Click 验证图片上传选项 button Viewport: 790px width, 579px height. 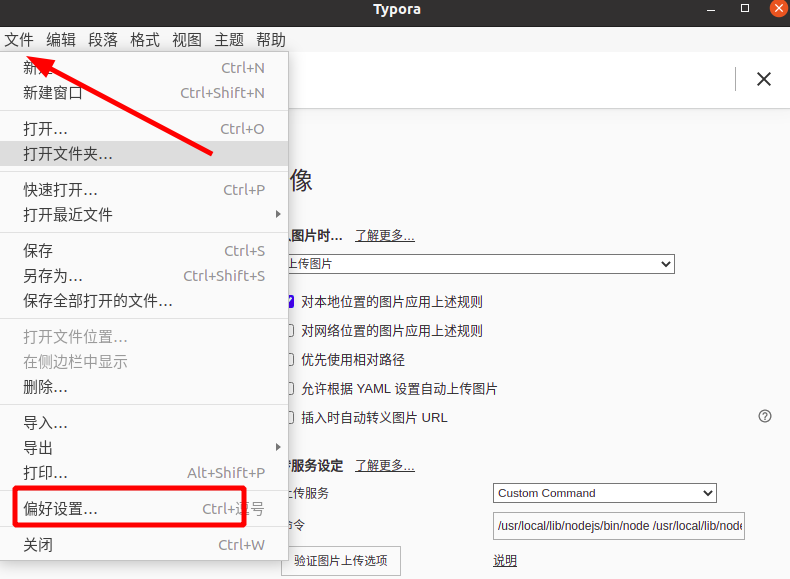(x=341, y=561)
